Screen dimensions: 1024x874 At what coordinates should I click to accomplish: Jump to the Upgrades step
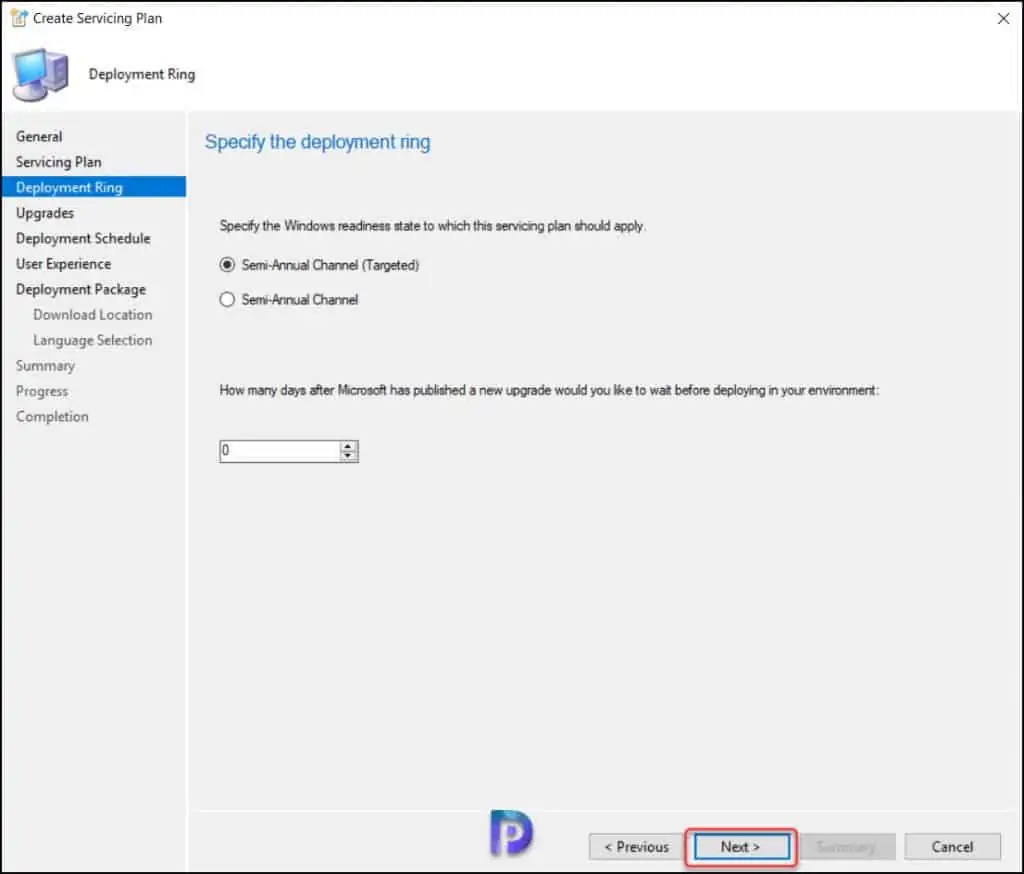click(45, 213)
